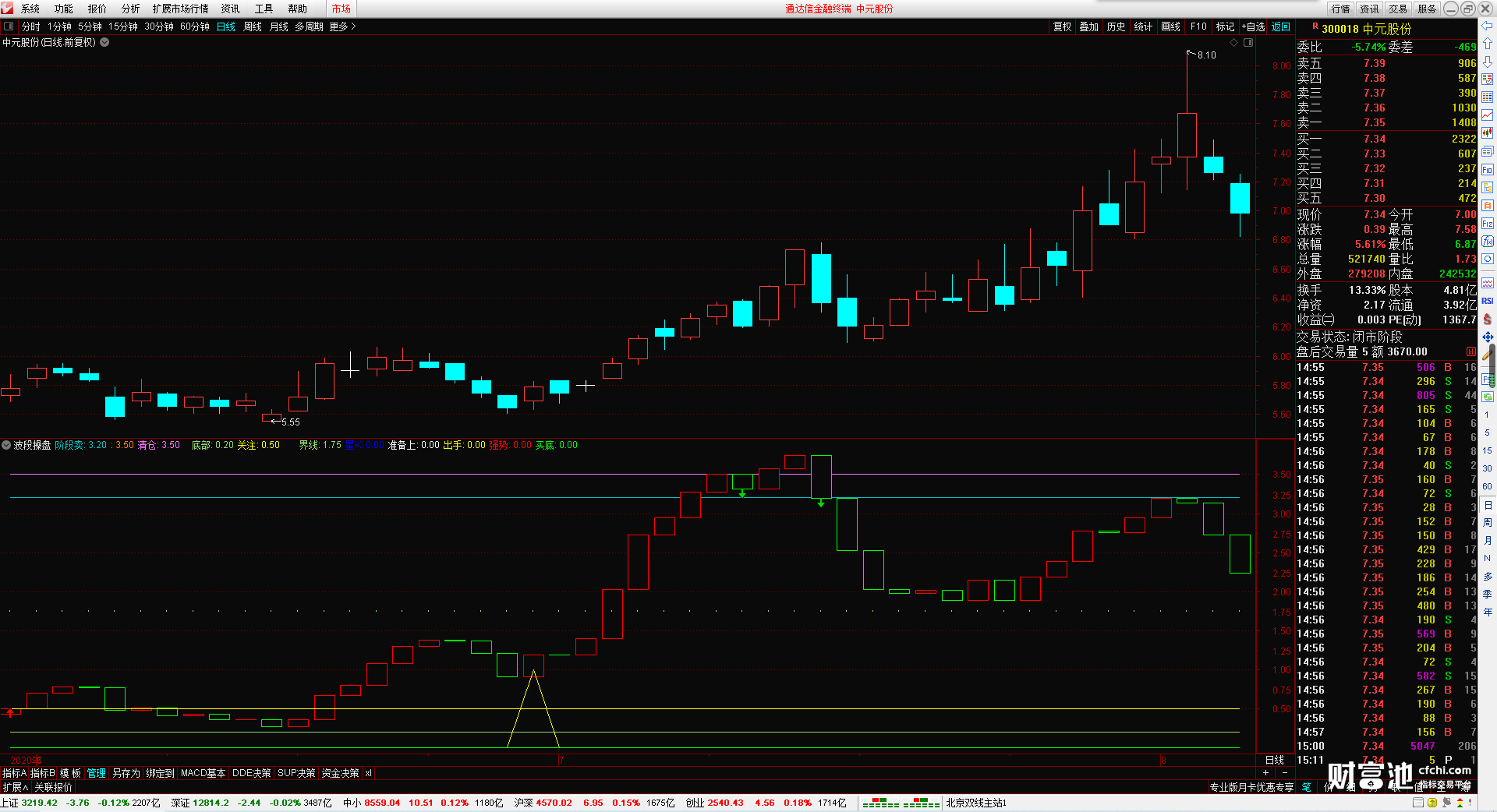Open the colored grid table icon
This screenshot has height=812, width=1497.
pyautogui.click(x=1488, y=97)
